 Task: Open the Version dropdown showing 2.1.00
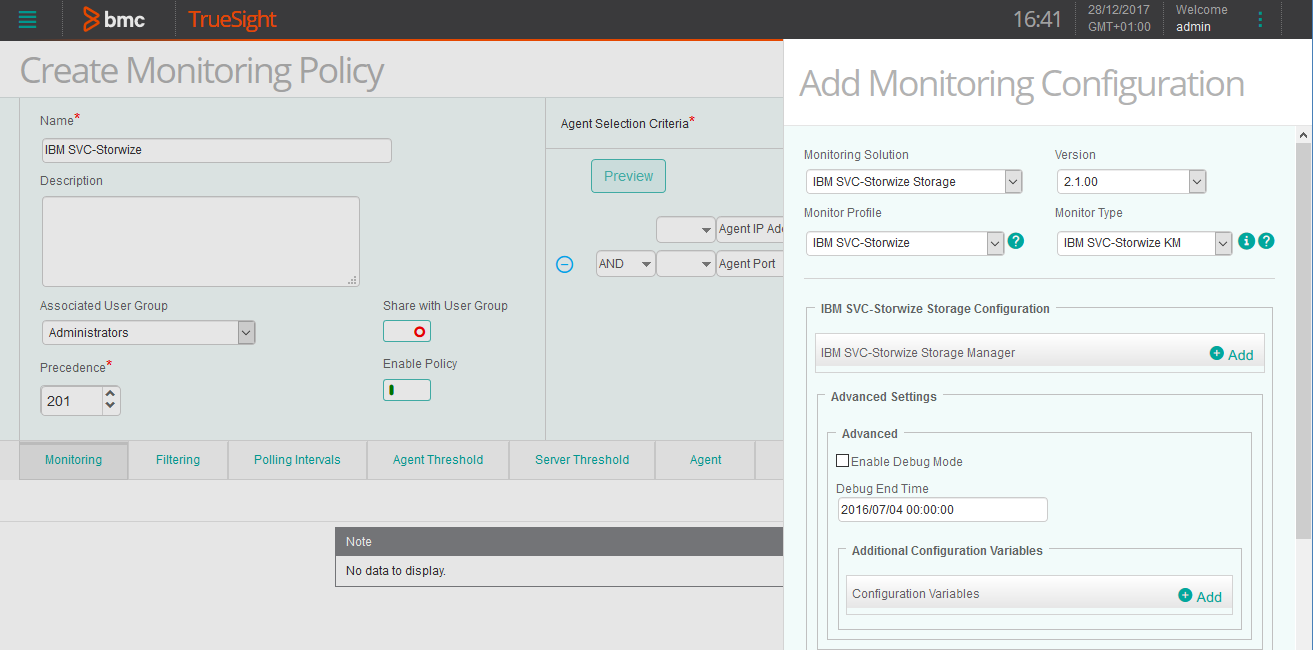click(1196, 181)
